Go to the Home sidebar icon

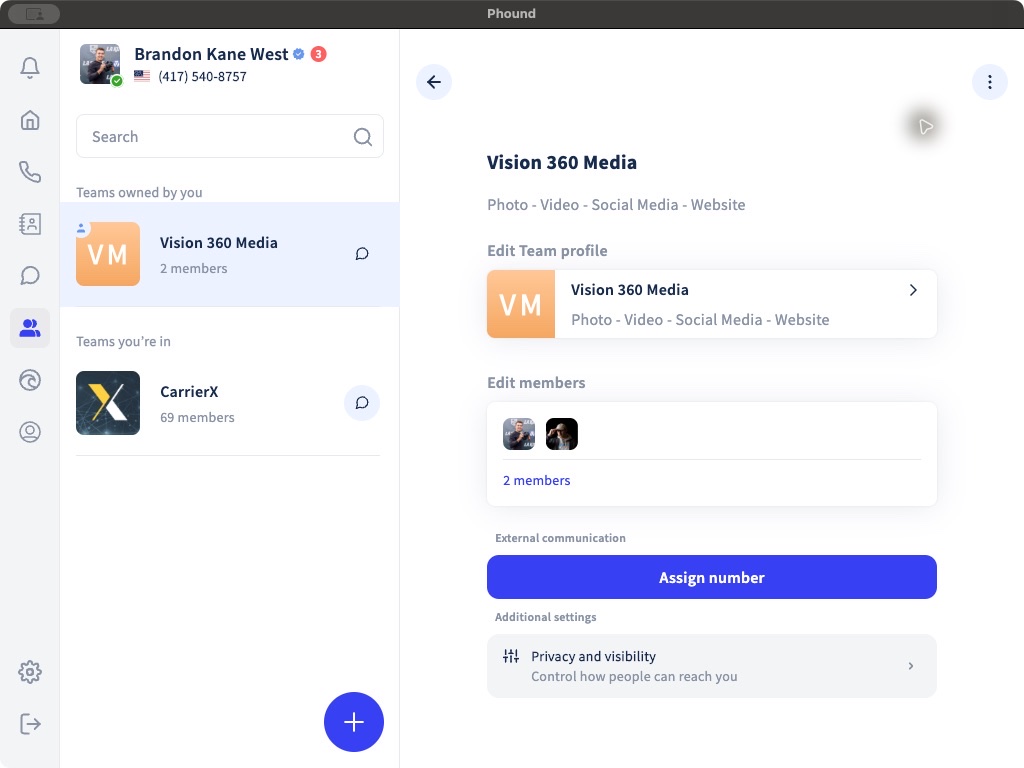click(30, 120)
